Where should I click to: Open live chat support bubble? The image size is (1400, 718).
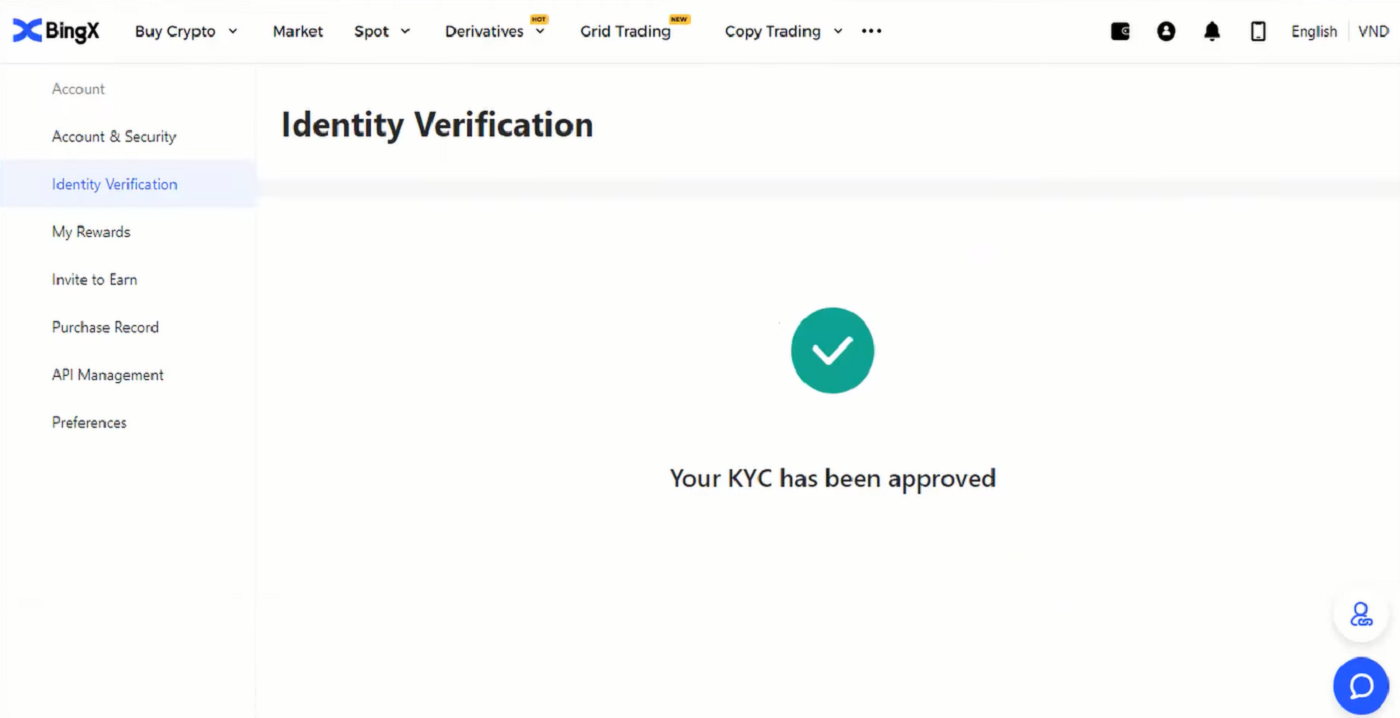coord(1360,685)
